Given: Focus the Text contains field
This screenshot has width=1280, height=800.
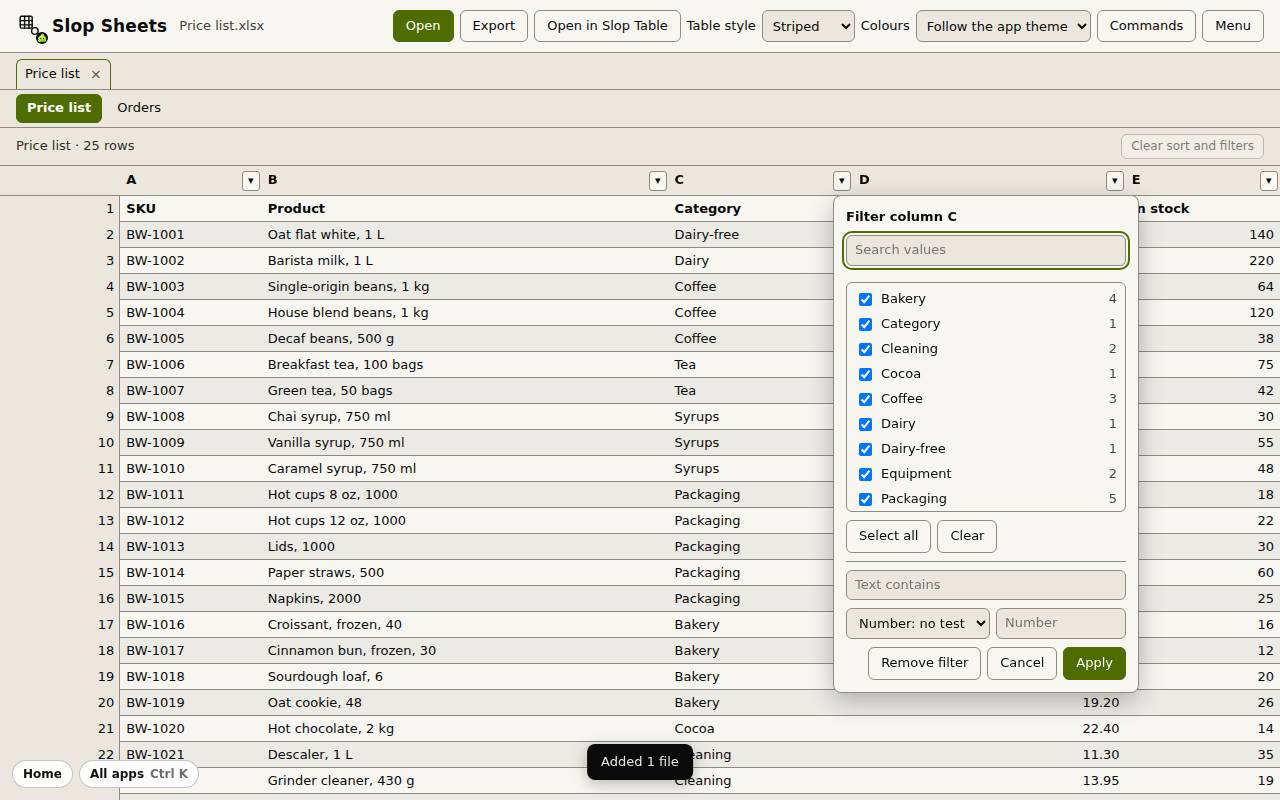Looking at the screenshot, I should (x=986, y=585).
